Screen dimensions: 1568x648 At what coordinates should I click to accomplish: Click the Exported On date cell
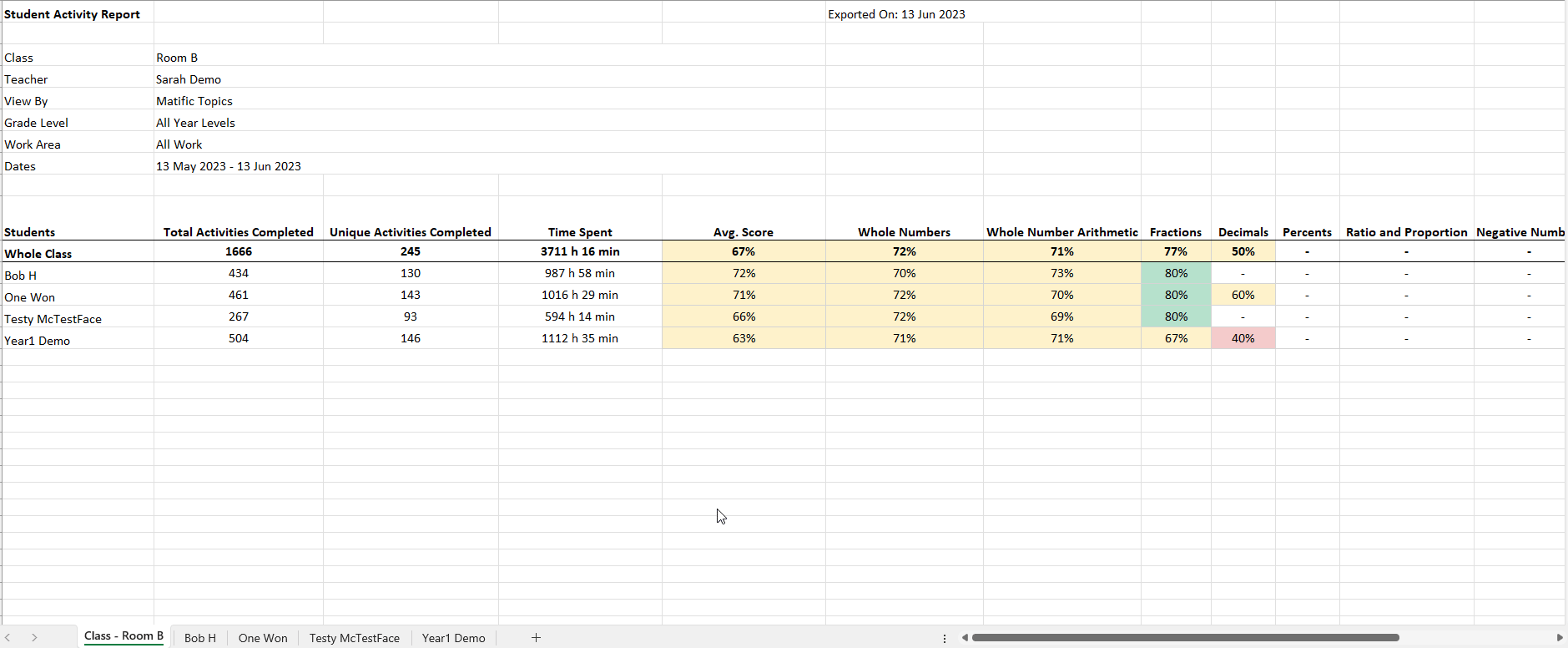click(x=896, y=14)
